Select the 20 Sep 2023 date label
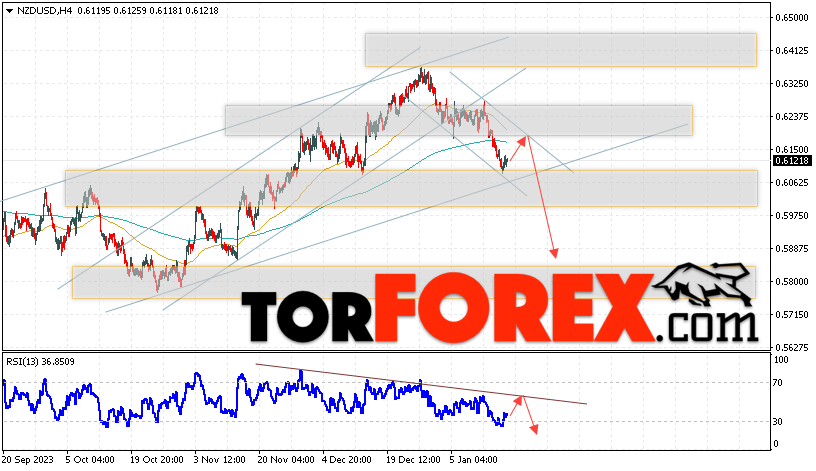Screen dimensions: 816x471 (x=28, y=460)
